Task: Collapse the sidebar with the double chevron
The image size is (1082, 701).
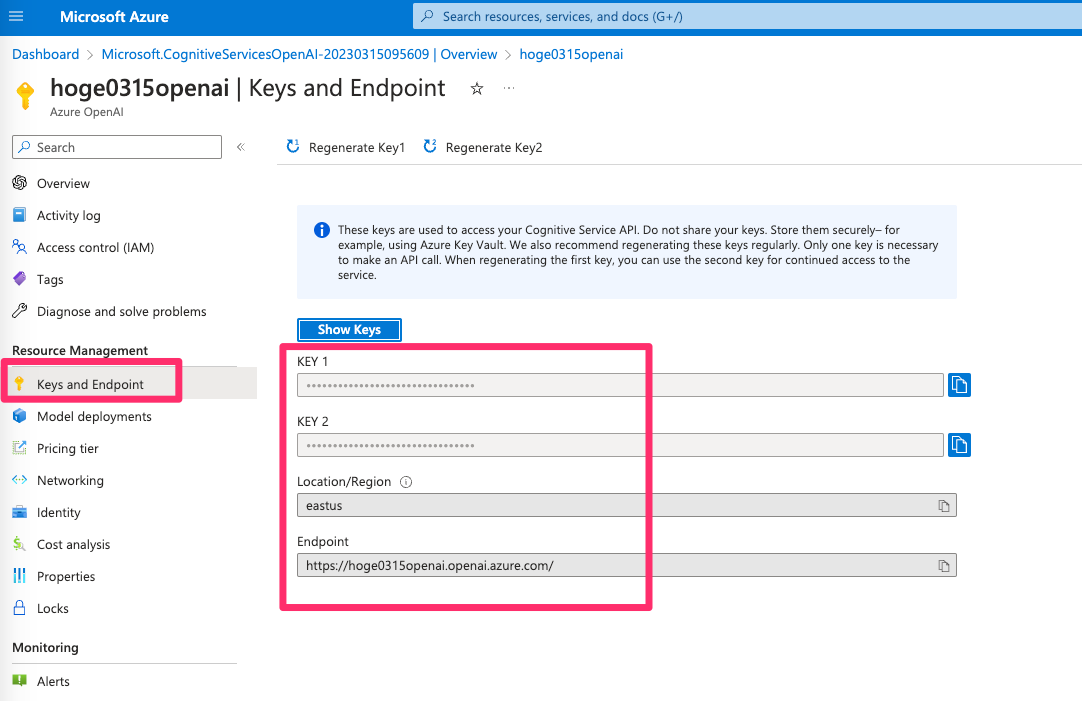Action: click(x=241, y=147)
